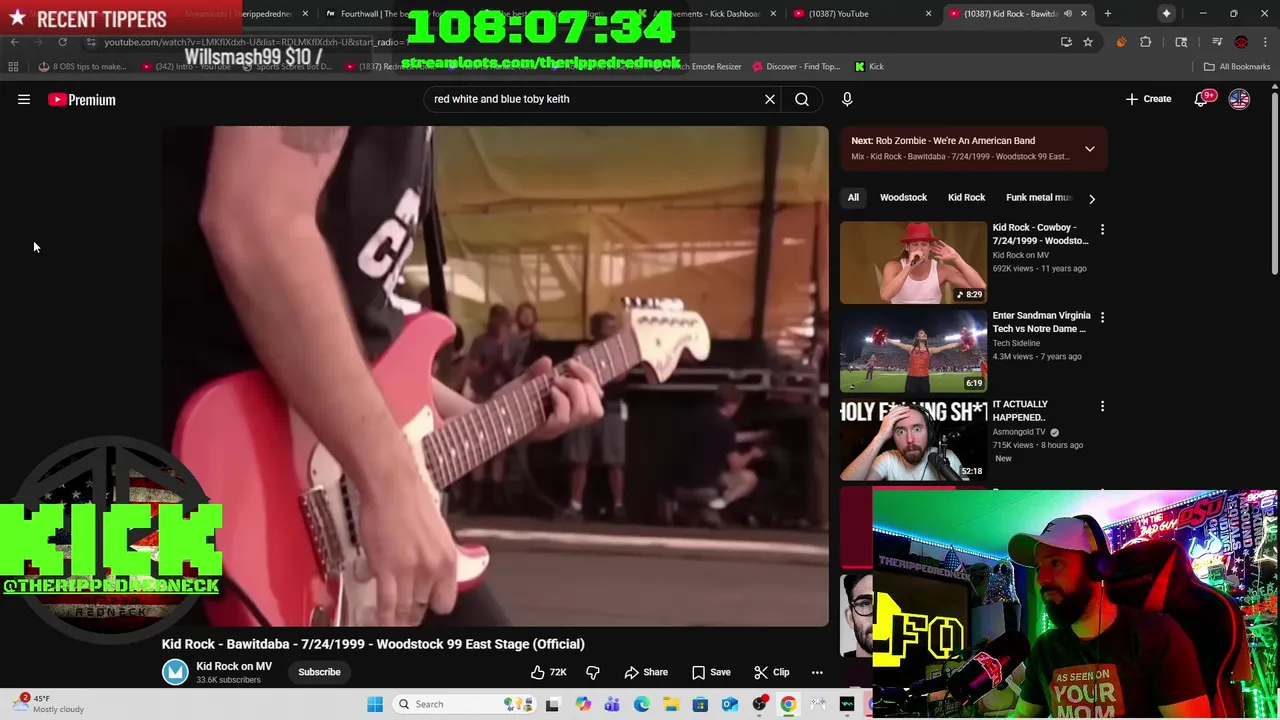Collapse the Next up mix panel

point(1090,149)
